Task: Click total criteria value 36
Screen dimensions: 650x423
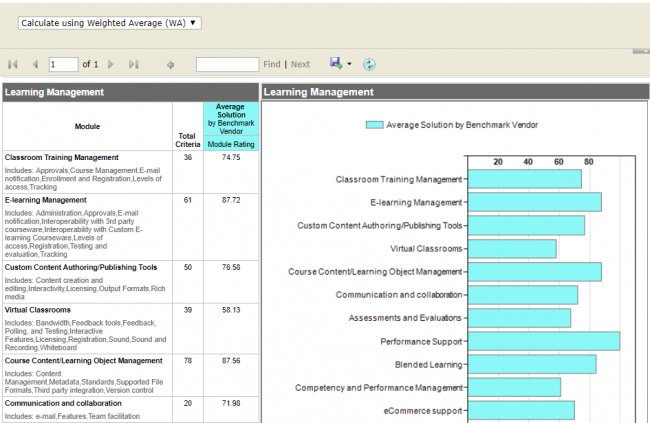Action: click(x=188, y=157)
